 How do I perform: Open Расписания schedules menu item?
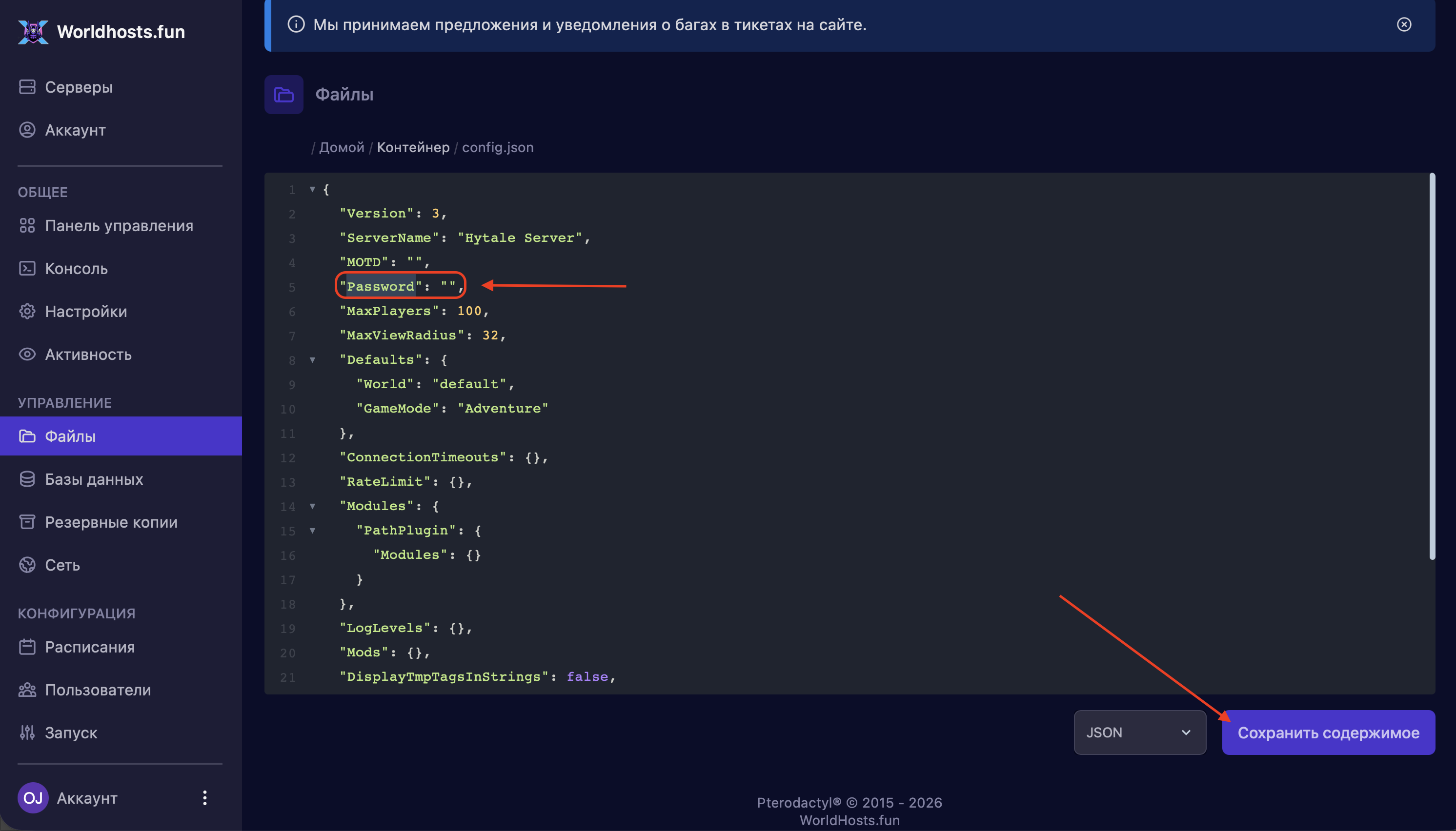coord(90,647)
